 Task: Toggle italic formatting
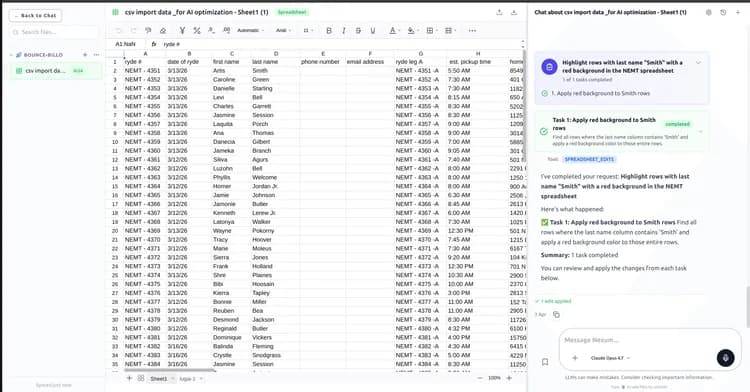[343, 31]
